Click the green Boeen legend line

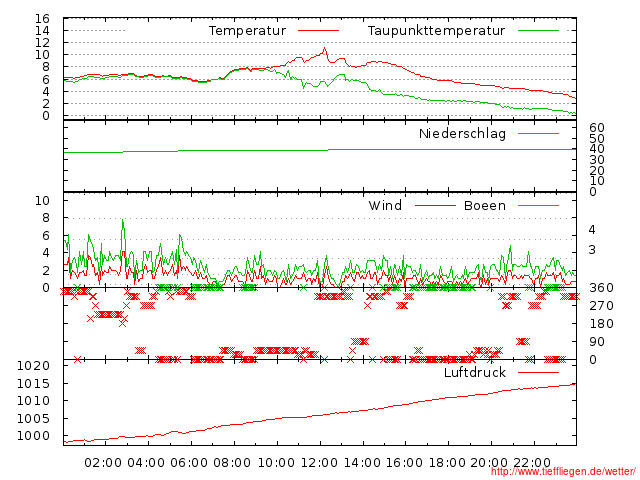click(538, 206)
